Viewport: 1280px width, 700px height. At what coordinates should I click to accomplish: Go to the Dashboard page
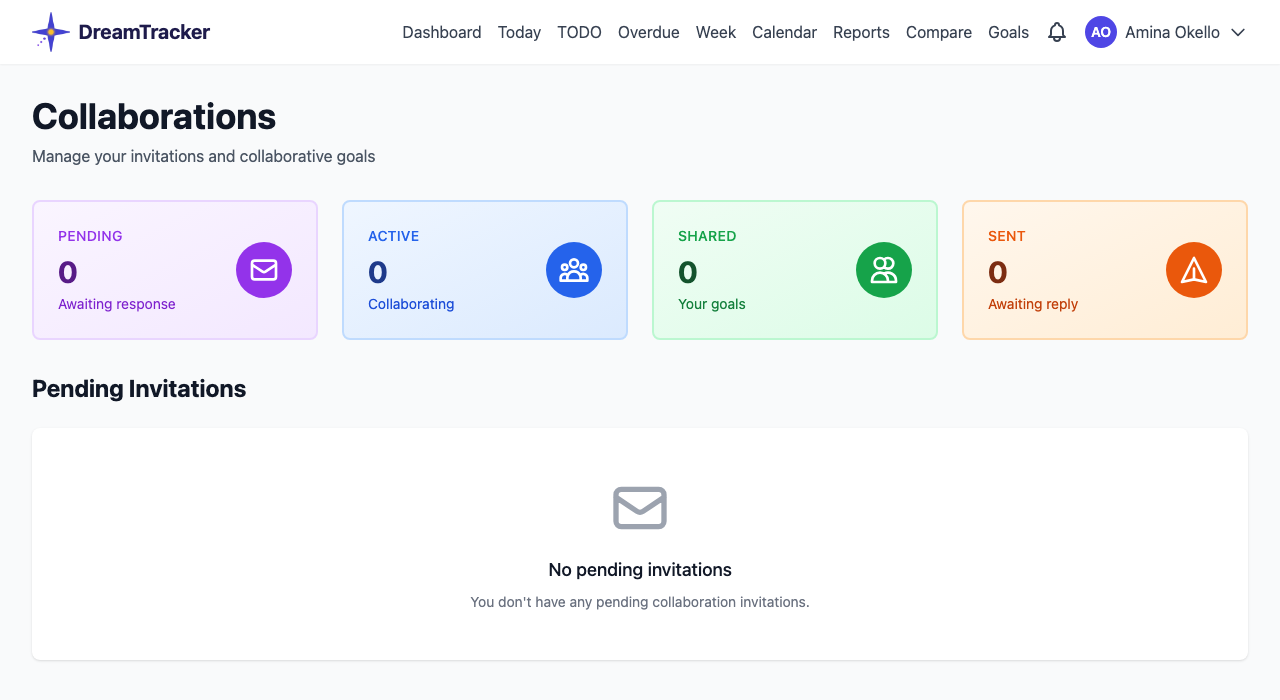click(x=442, y=32)
